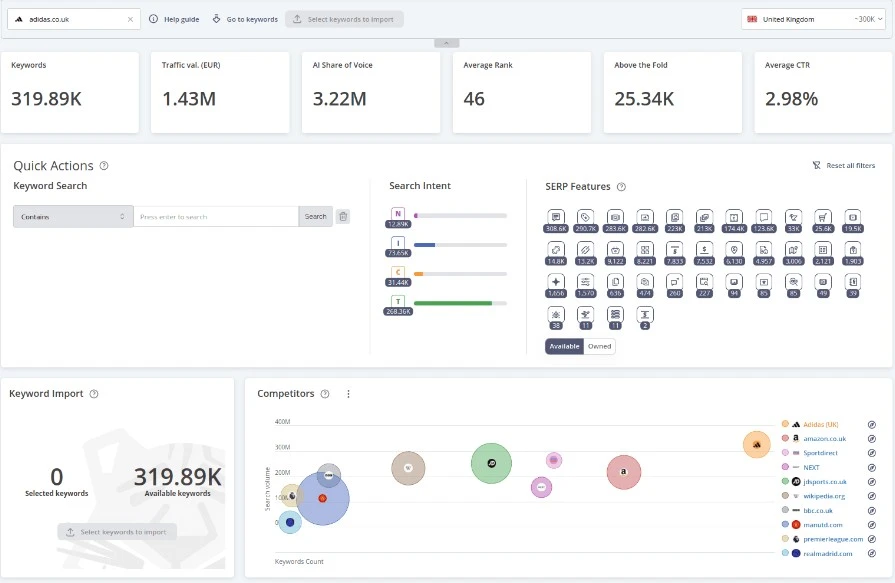Open wikipedia.org competitor link
895x583 pixels.
coord(824,496)
